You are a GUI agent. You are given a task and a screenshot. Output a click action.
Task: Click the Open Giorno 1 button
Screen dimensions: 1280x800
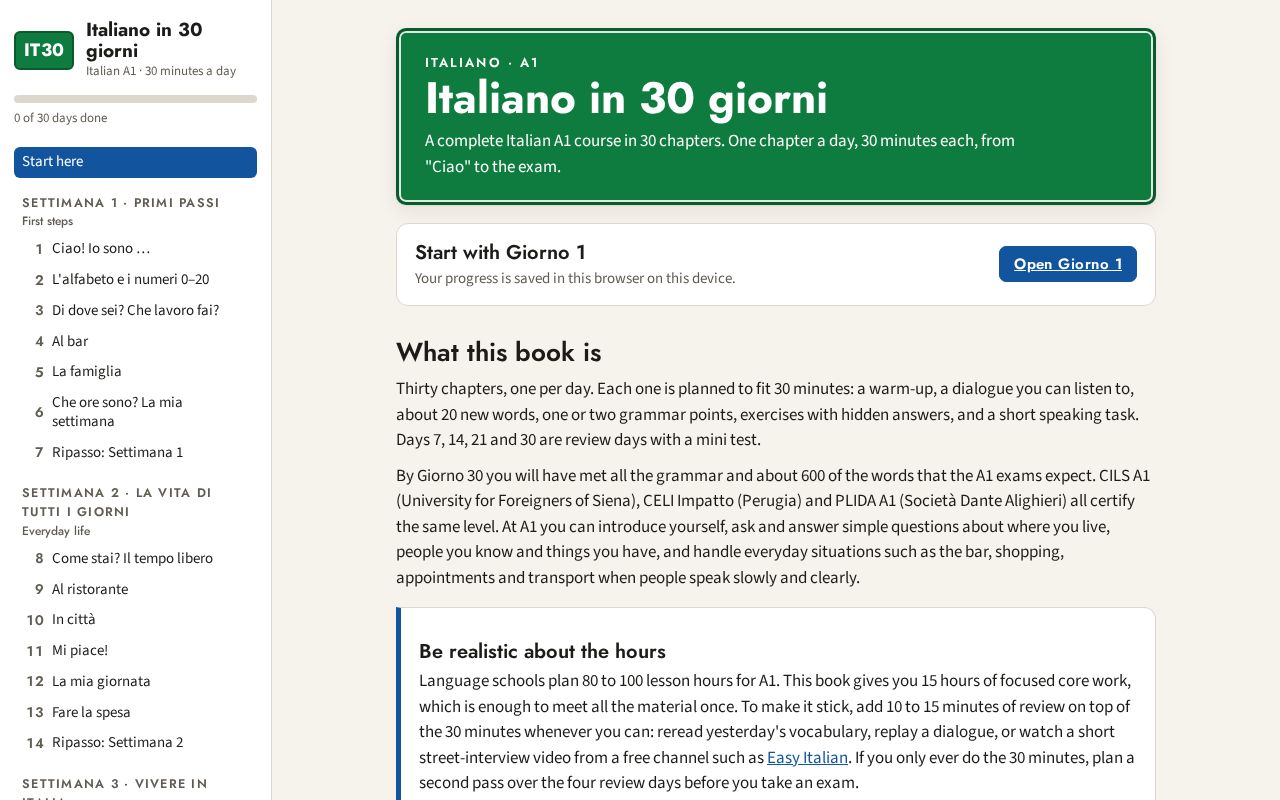click(x=1068, y=264)
